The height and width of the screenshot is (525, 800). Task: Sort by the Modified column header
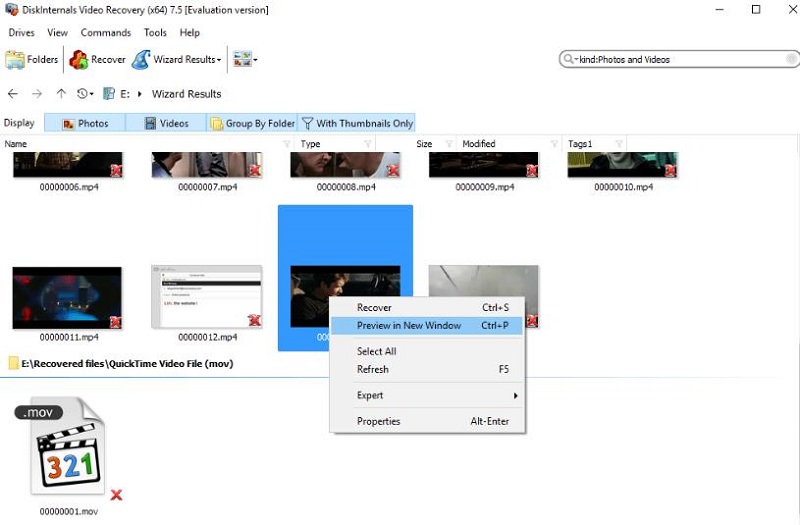point(479,144)
